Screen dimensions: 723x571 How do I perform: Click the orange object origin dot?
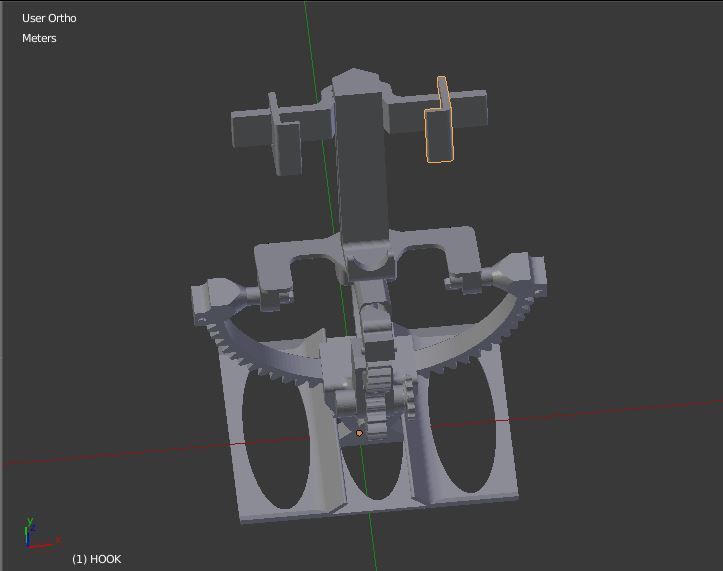coord(359,433)
